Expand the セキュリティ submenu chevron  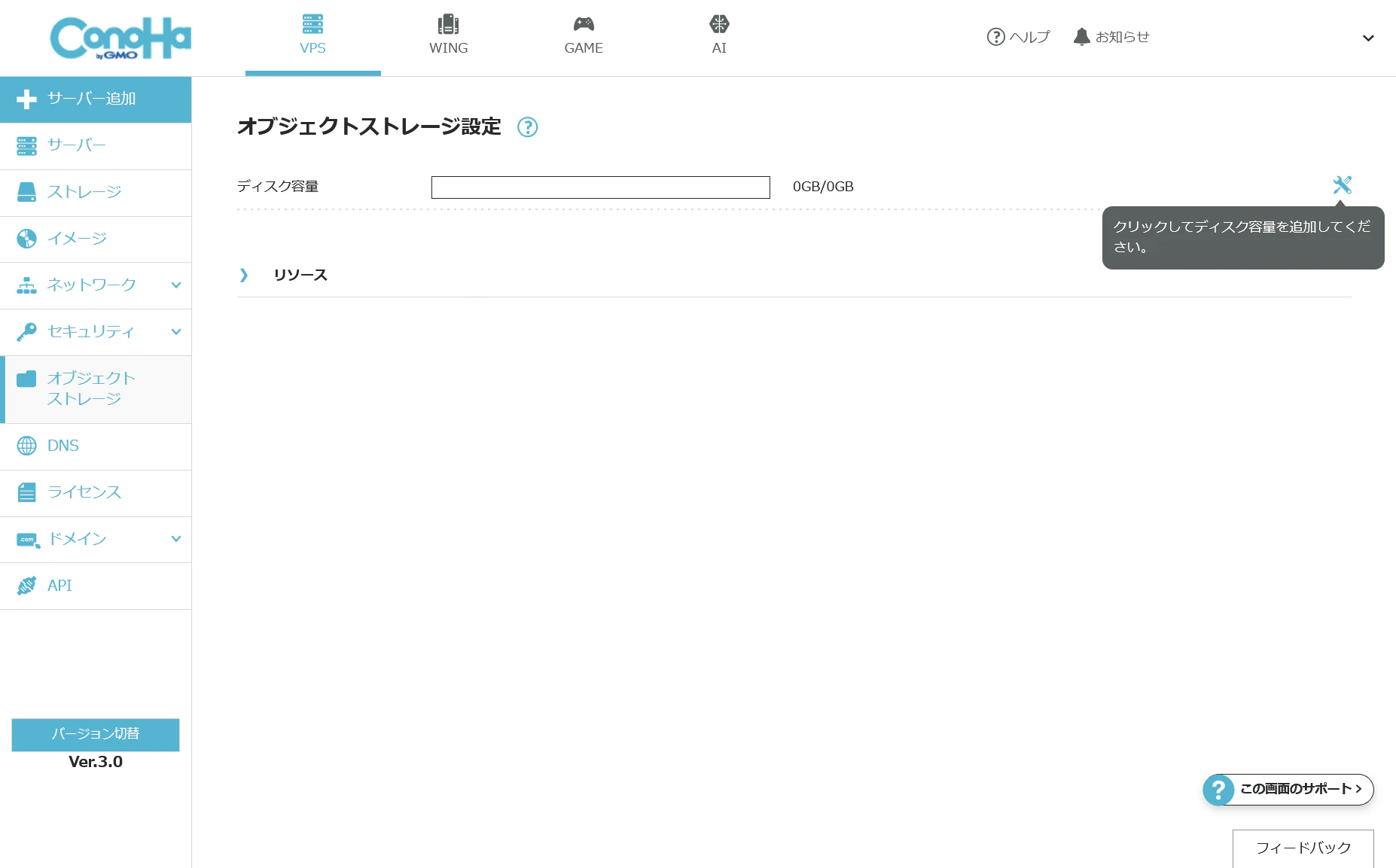175,332
